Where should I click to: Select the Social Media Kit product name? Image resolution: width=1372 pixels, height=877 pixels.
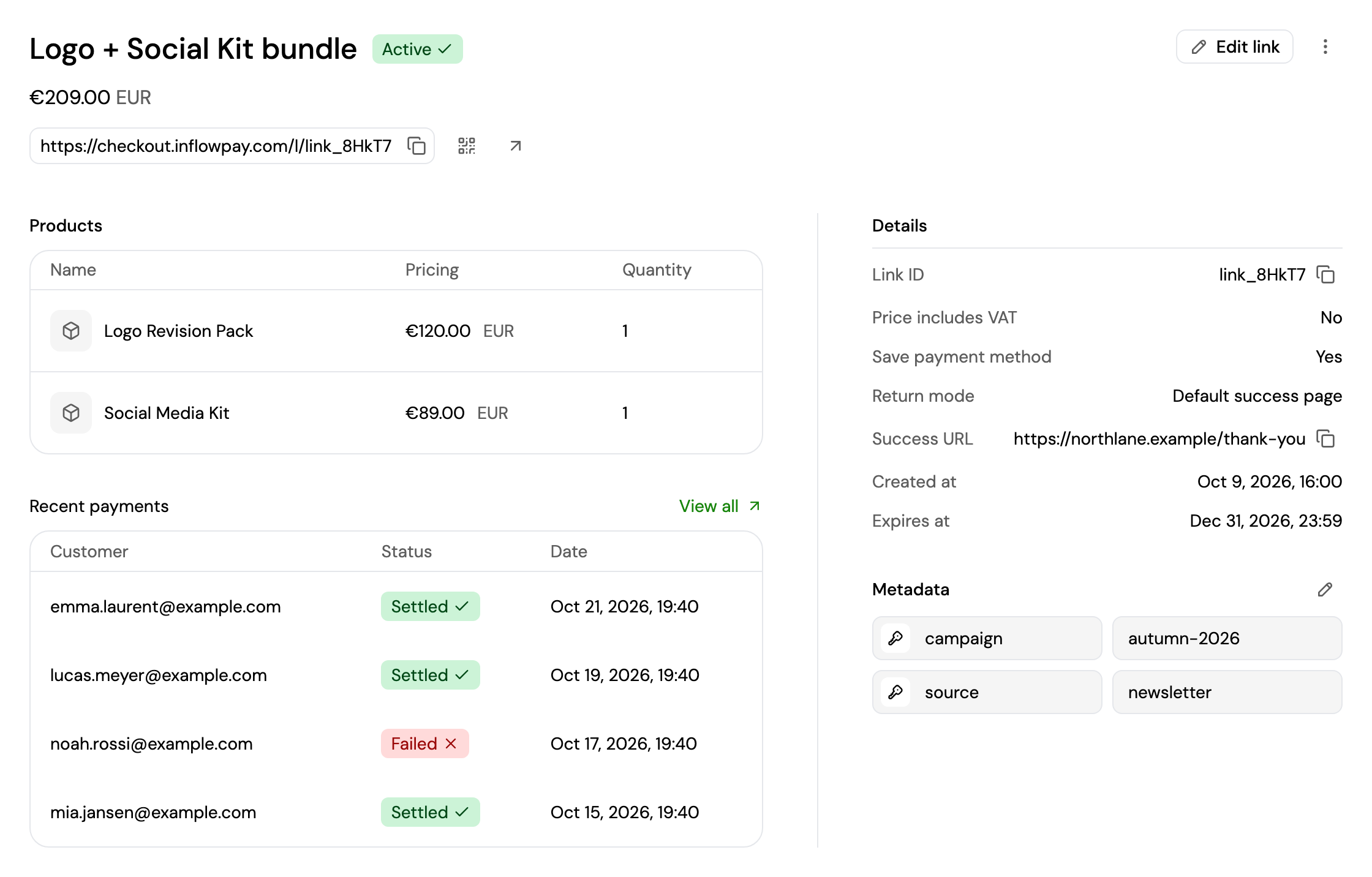tap(167, 413)
